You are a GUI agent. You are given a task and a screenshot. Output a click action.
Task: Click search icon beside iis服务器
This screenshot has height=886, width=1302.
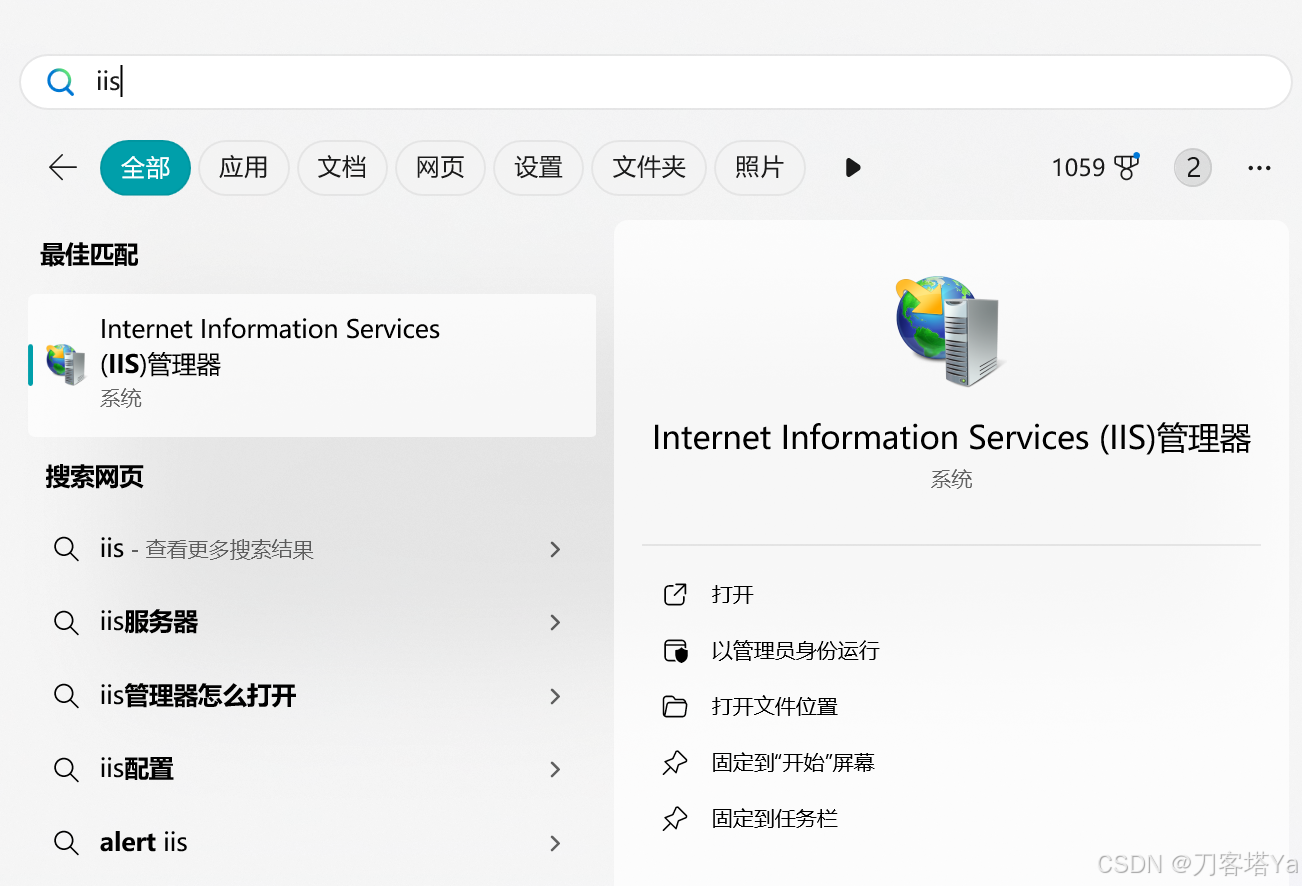click(x=66, y=623)
